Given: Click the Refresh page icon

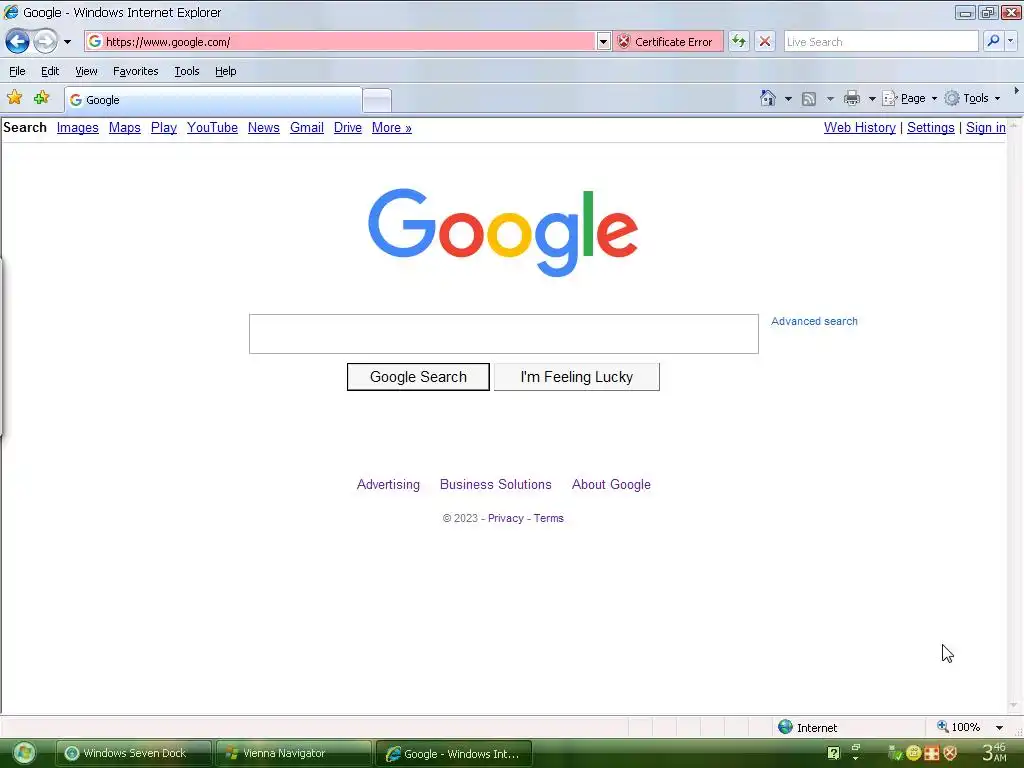Looking at the screenshot, I should coord(739,42).
